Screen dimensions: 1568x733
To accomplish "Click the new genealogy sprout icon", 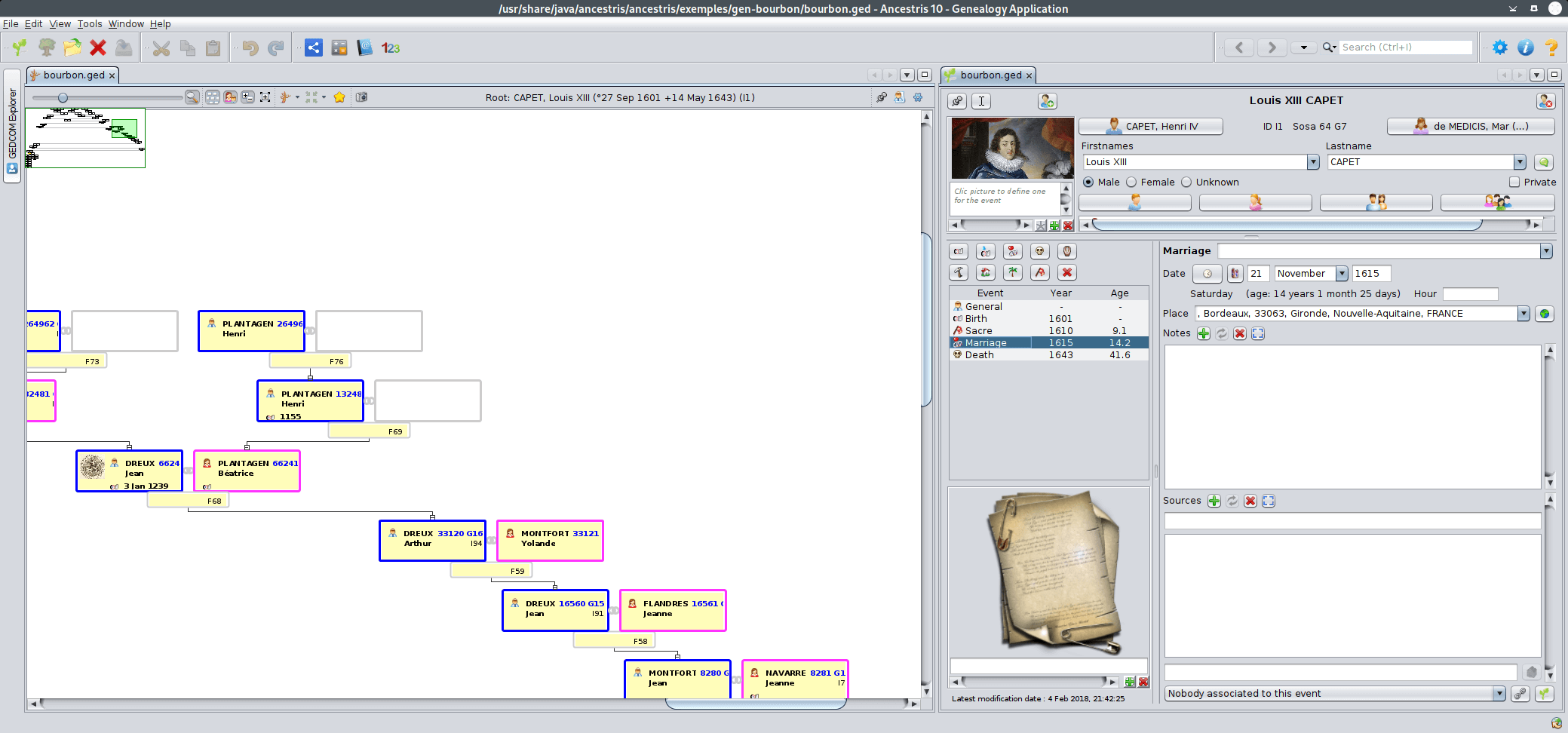I will pos(20,48).
